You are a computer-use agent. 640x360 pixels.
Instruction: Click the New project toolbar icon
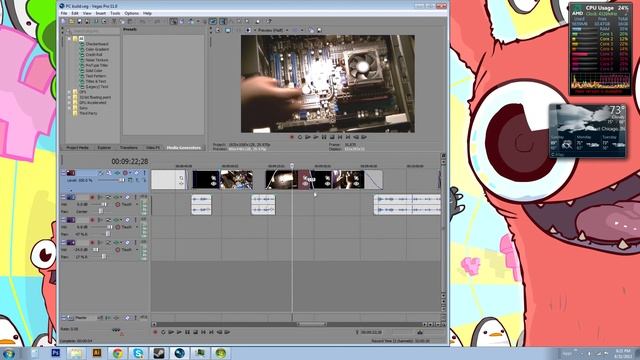coord(63,21)
